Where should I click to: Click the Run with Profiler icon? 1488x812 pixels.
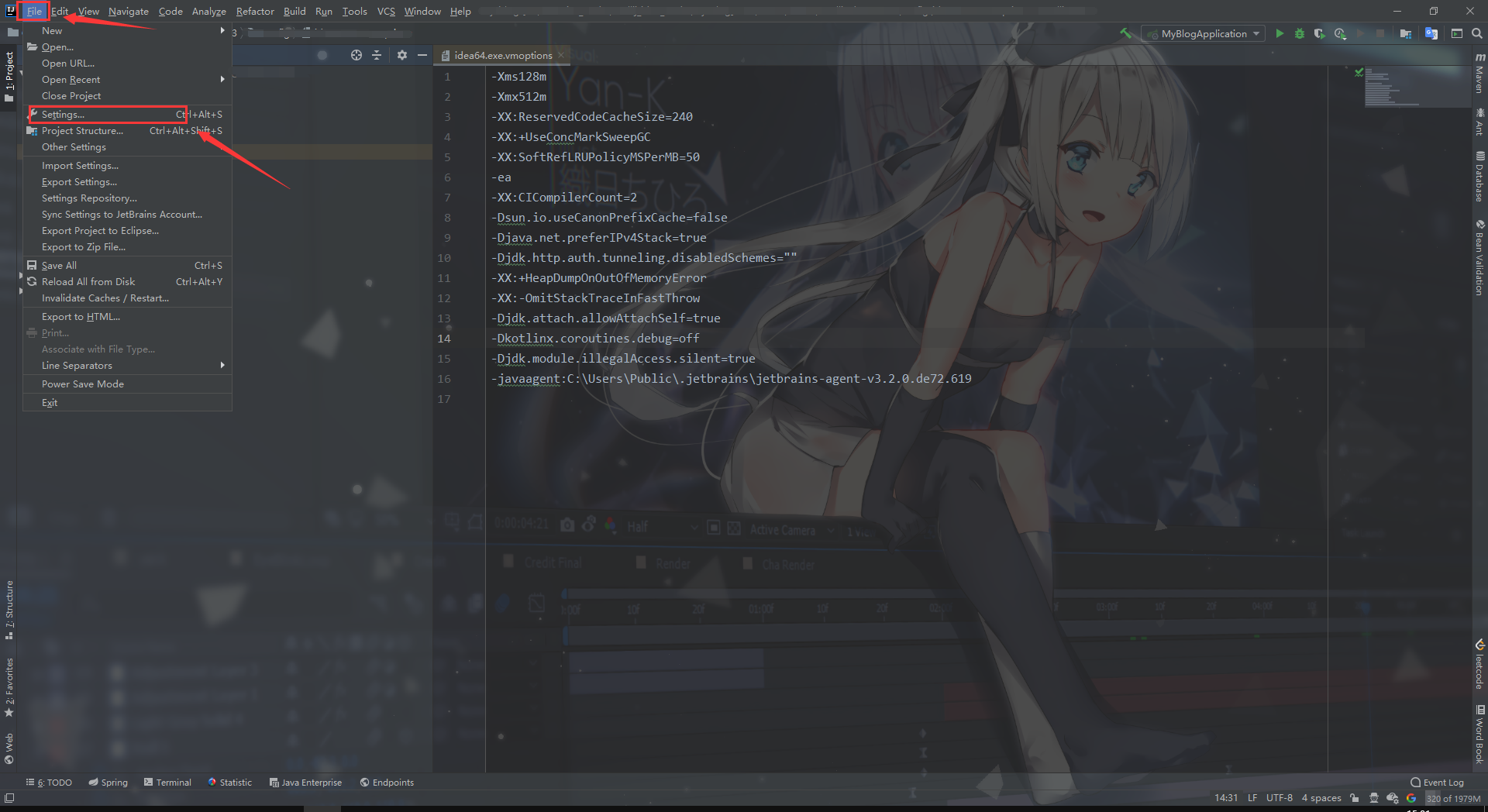(1340, 33)
